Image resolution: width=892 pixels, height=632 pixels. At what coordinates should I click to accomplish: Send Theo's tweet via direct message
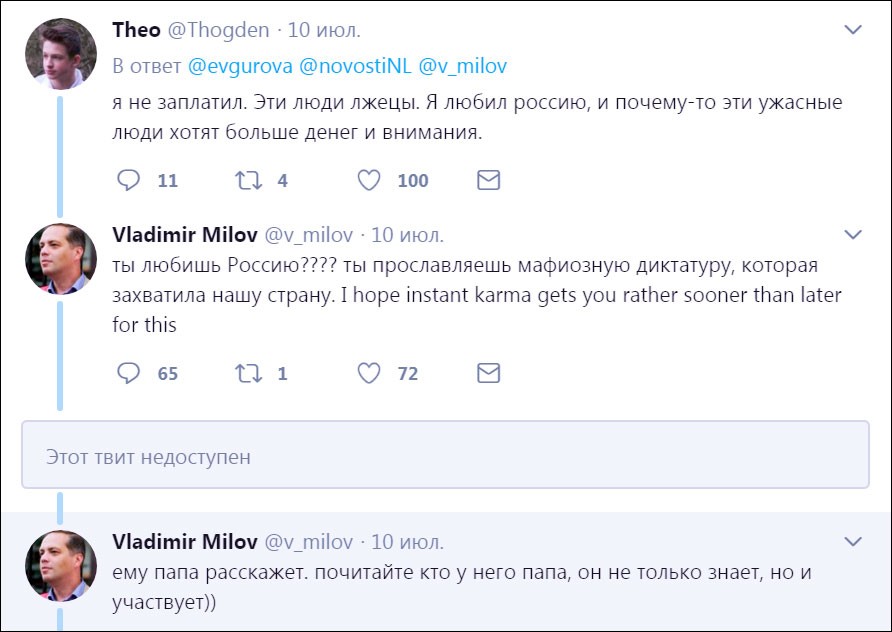[x=488, y=180]
